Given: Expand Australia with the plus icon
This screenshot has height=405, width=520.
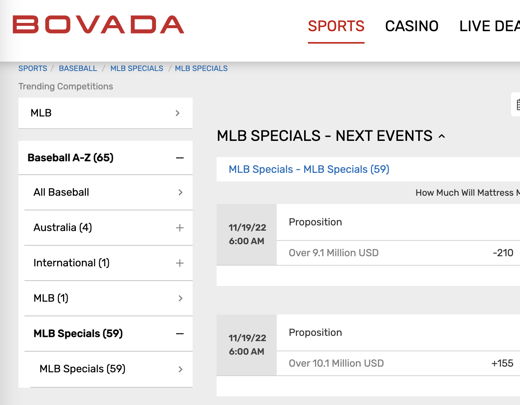Looking at the screenshot, I should (x=180, y=228).
